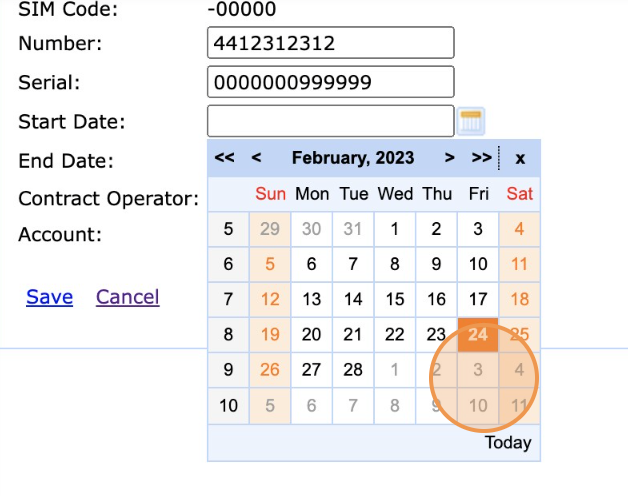This screenshot has width=628, height=496.
Task: Focus the Start Date text field
Action: (x=331, y=121)
